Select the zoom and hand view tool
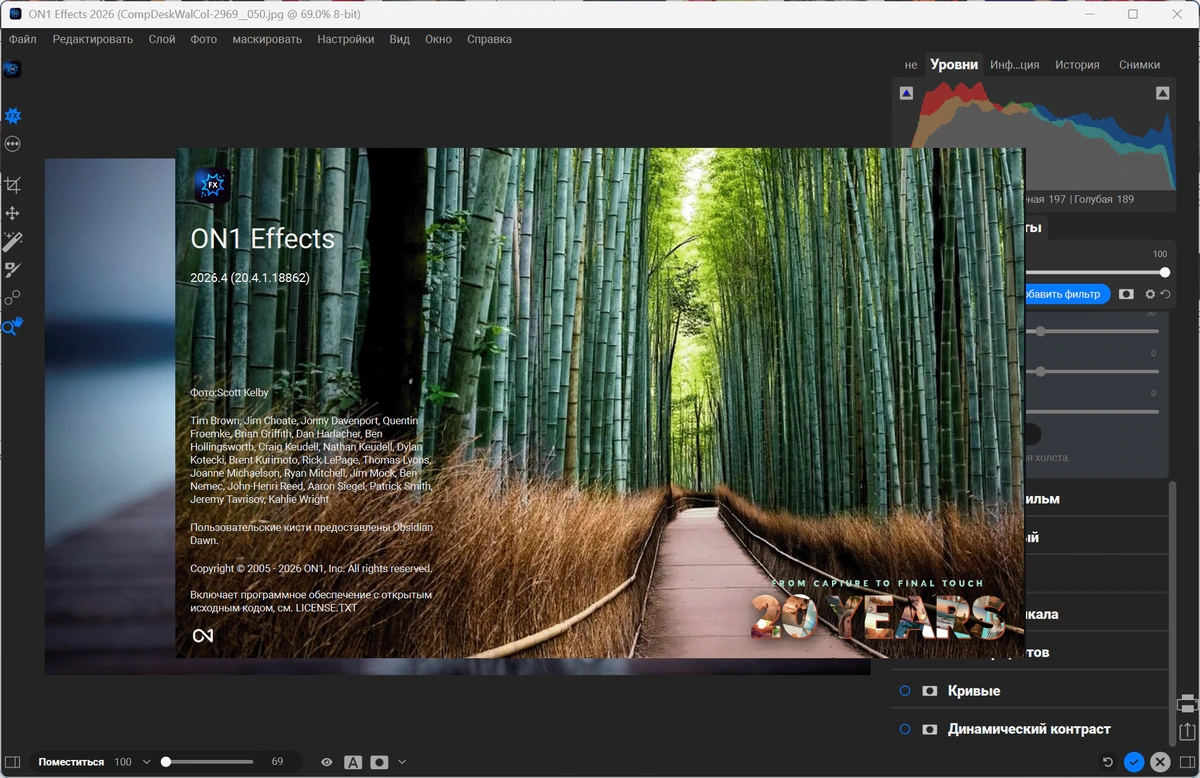This screenshot has width=1200, height=778. click(x=13, y=325)
